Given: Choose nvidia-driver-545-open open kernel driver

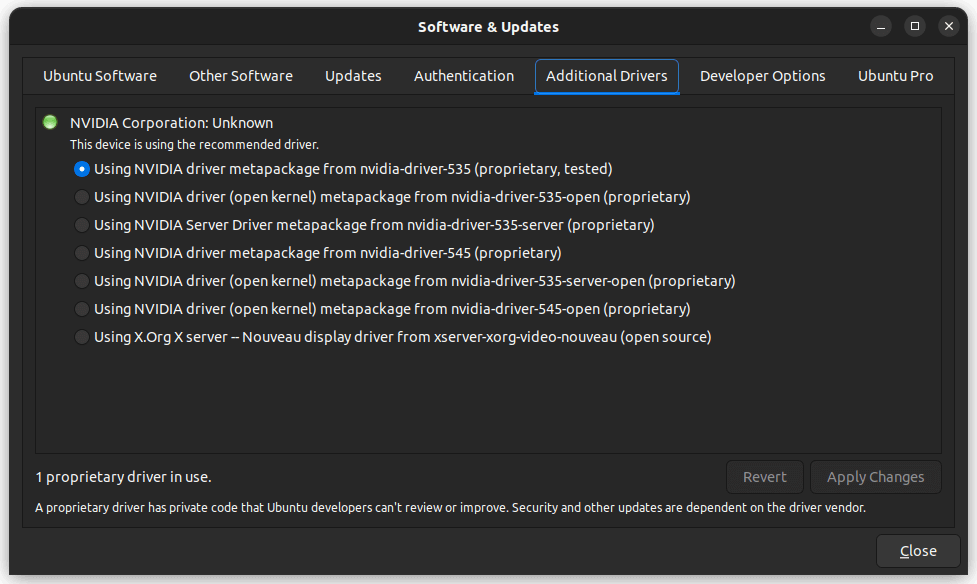Looking at the screenshot, I should click(x=82, y=309).
